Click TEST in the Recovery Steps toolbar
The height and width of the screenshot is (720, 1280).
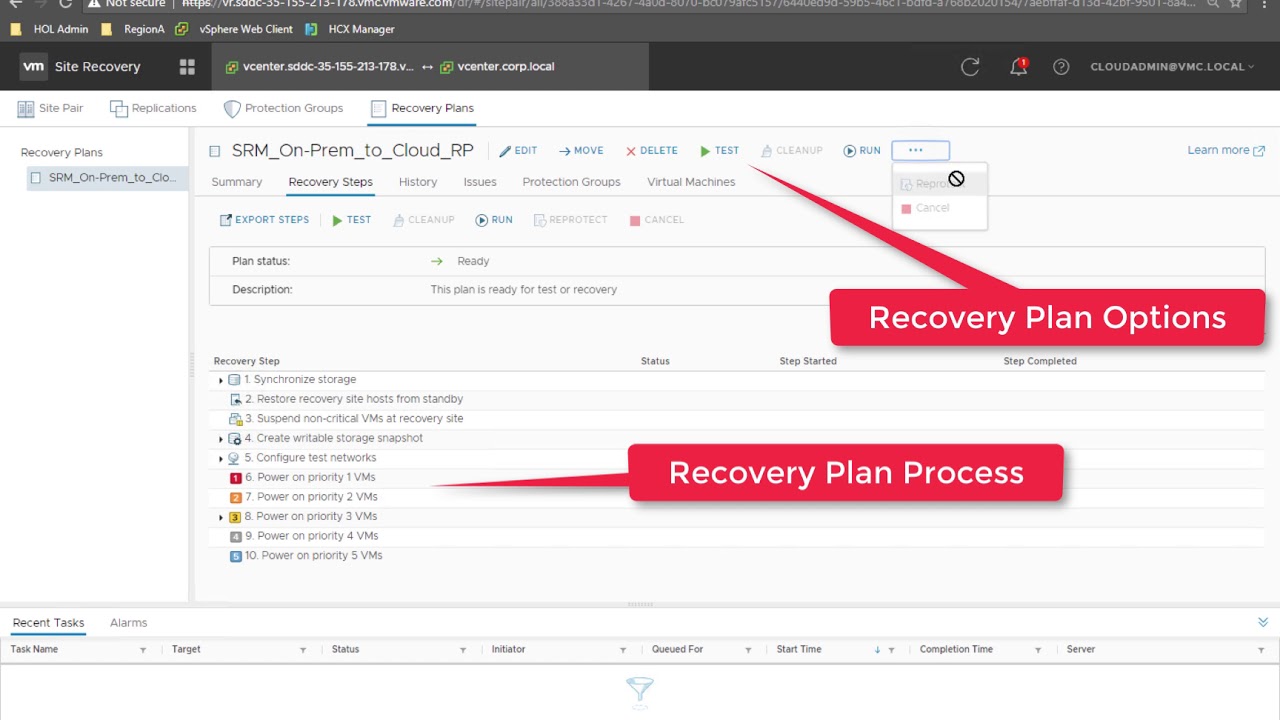point(351,220)
